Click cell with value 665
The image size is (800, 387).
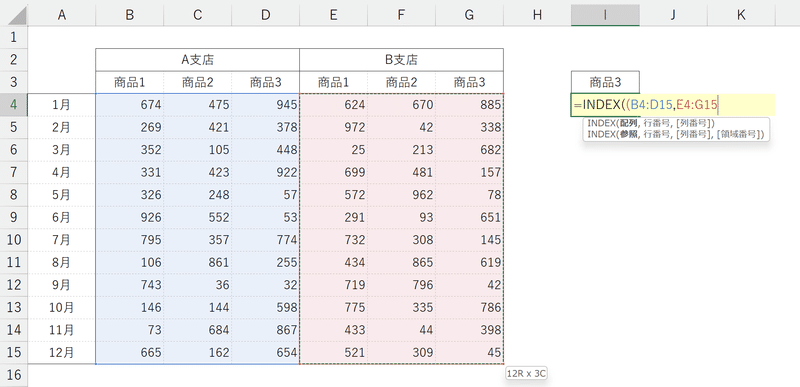pos(130,352)
